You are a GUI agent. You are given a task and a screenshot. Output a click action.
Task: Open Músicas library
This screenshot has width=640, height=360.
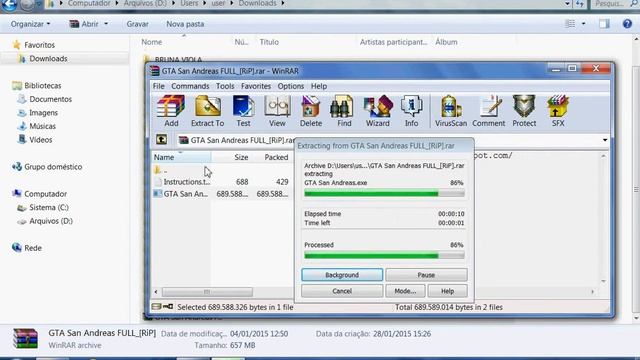tap(42, 126)
